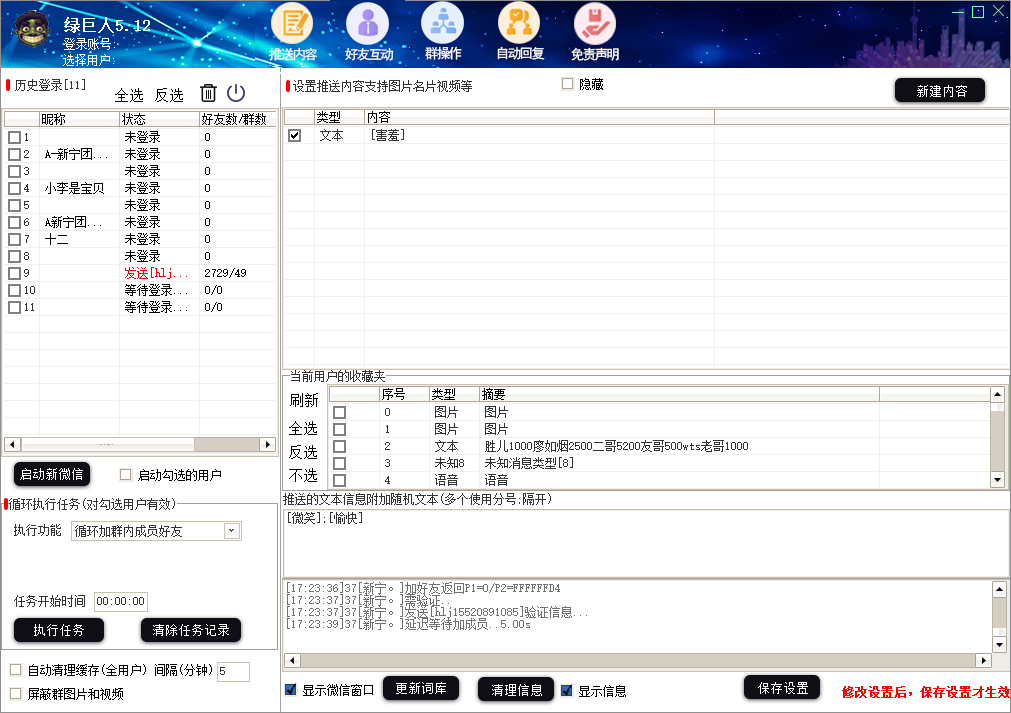This screenshot has height=713, width=1011.
Task: Click the trash delete icon
Action: pyautogui.click(x=208, y=93)
